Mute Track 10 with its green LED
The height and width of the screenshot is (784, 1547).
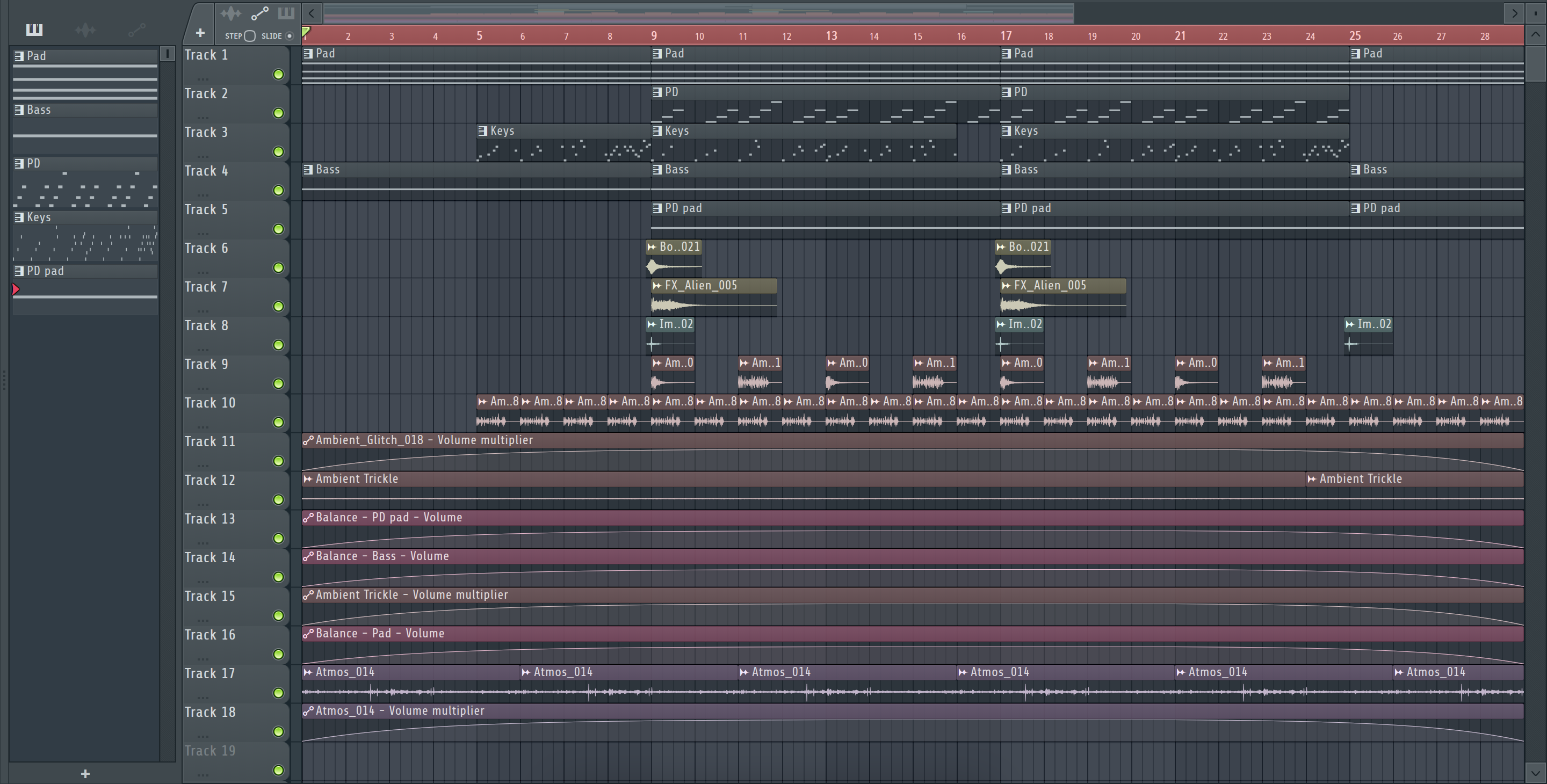pos(279,423)
